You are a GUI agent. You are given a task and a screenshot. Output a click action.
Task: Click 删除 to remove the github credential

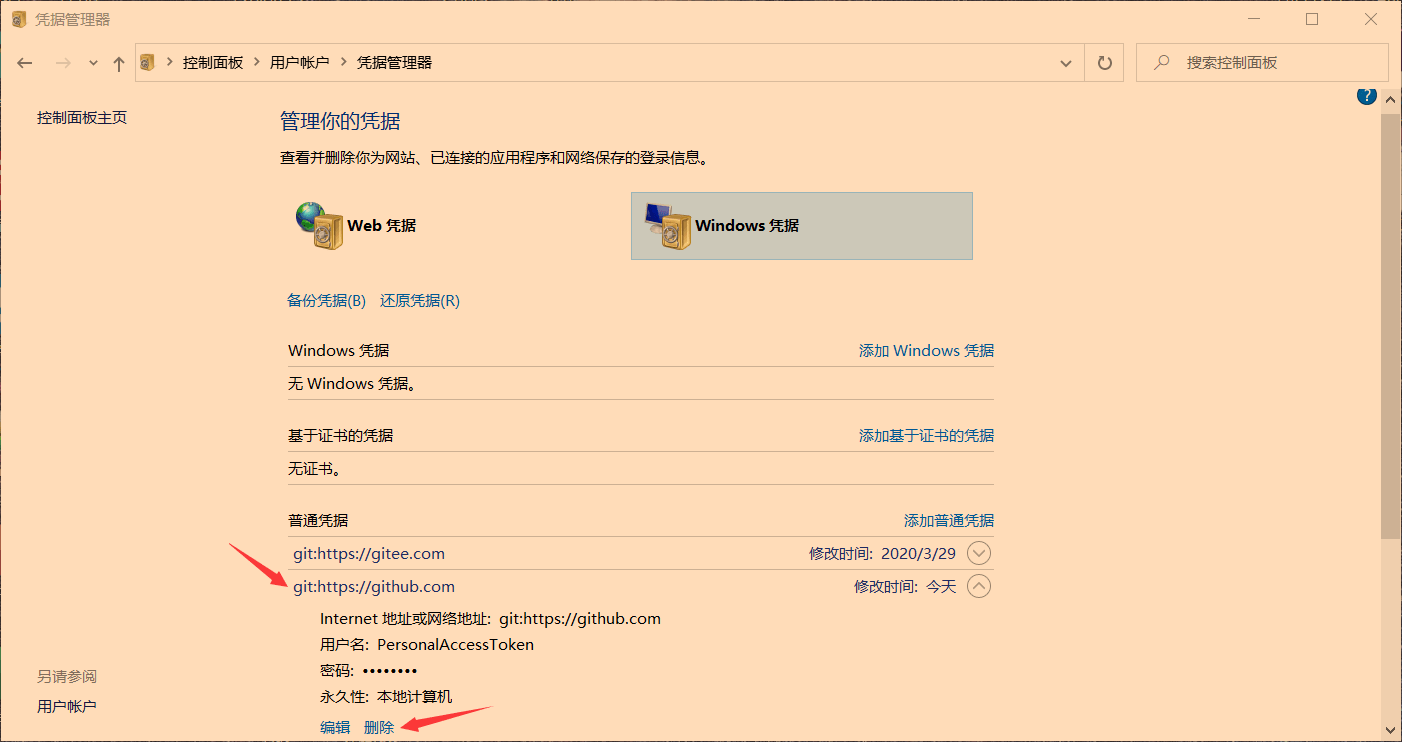379,727
